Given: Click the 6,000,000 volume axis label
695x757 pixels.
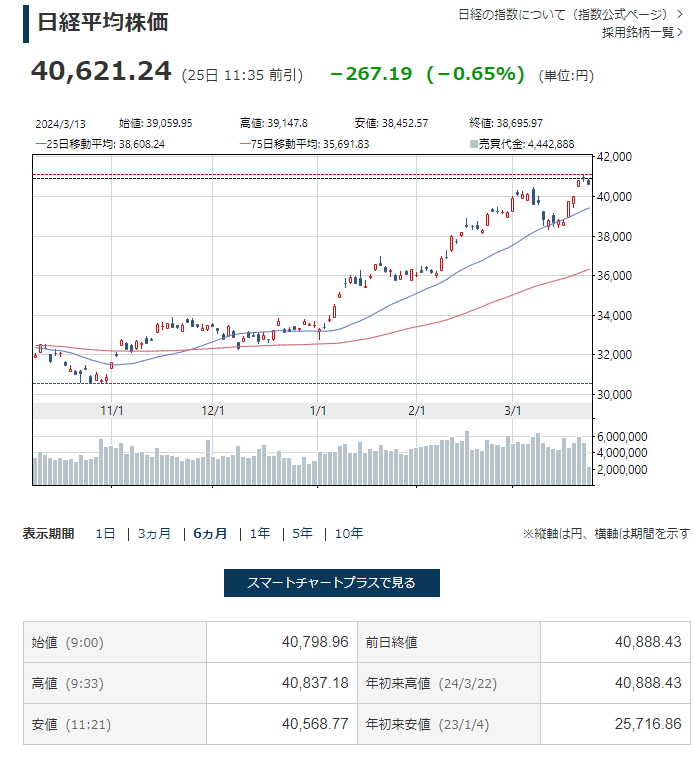Looking at the screenshot, I should click(x=622, y=437).
